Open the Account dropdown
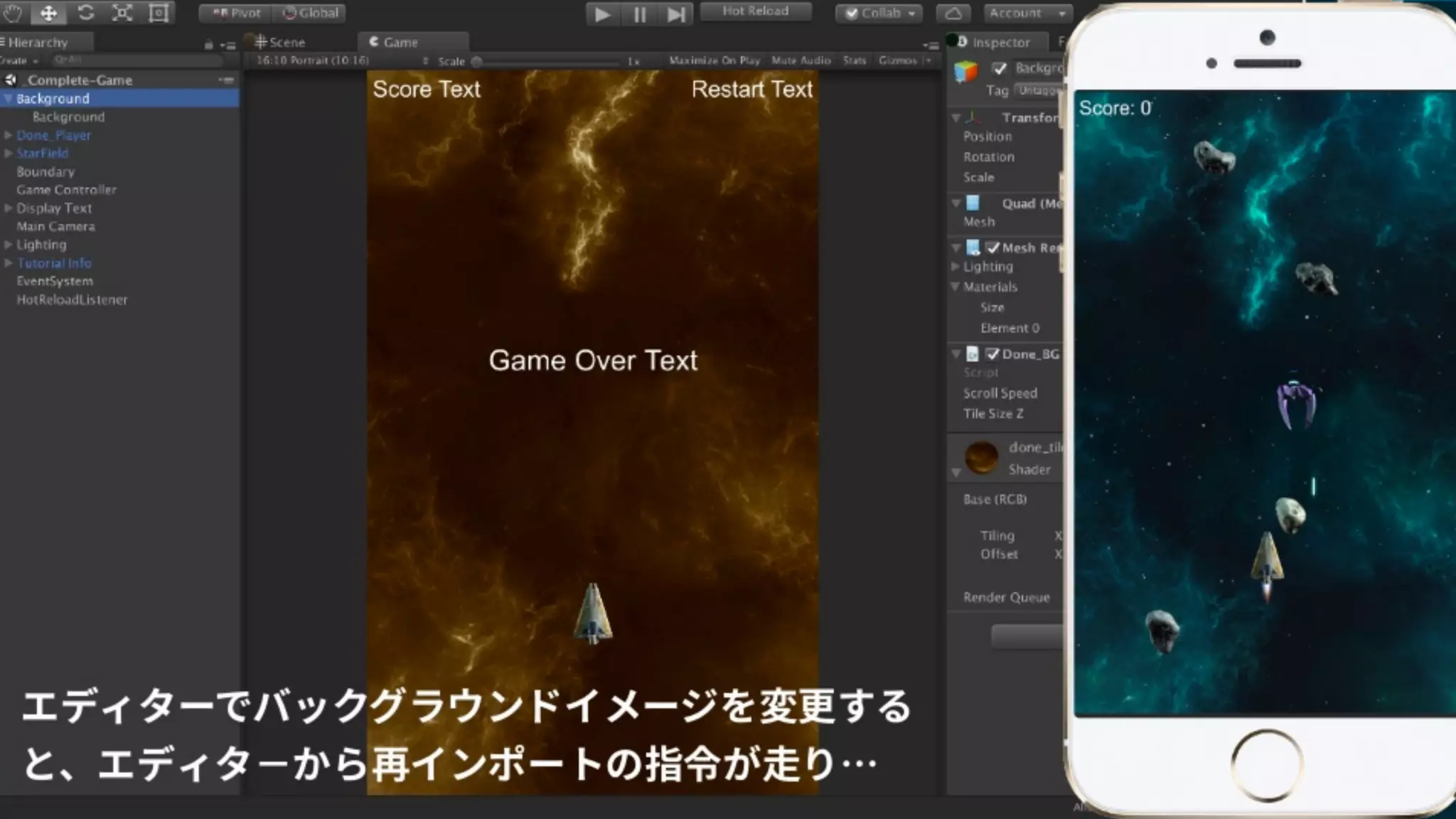The image size is (1456, 819). 1028,13
